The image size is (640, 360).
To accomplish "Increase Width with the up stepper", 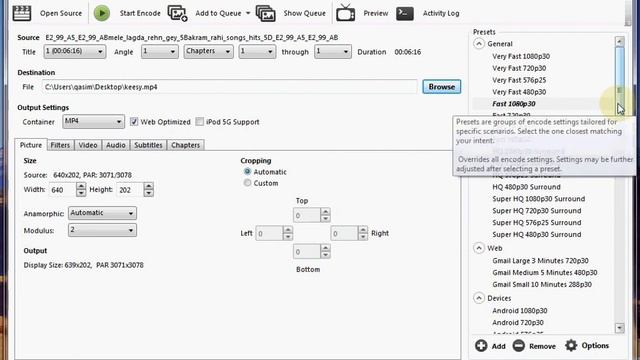I will click(x=81, y=186).
